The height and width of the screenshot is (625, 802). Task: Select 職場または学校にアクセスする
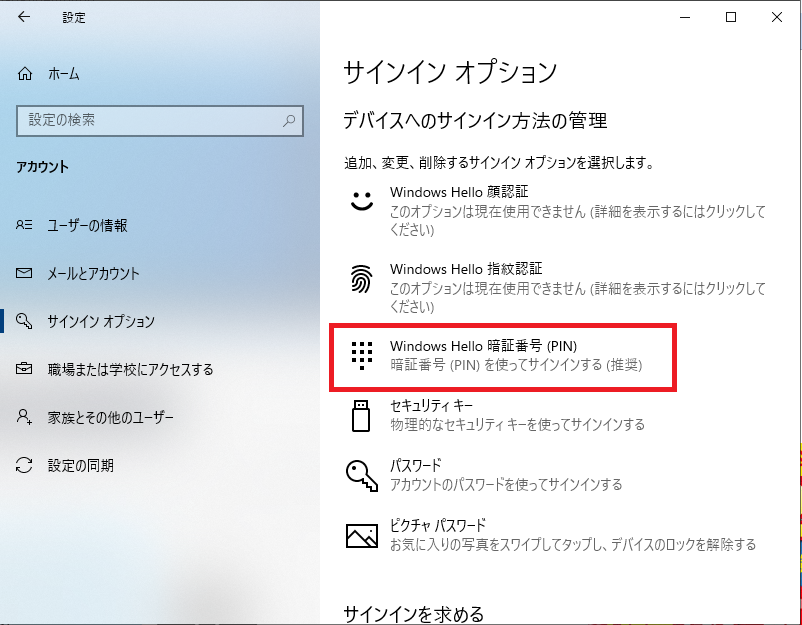[130, 369]
